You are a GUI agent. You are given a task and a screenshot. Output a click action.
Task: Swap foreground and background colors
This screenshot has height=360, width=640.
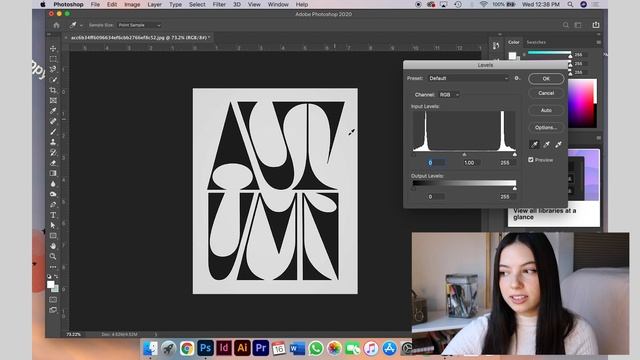click(56, 276)
